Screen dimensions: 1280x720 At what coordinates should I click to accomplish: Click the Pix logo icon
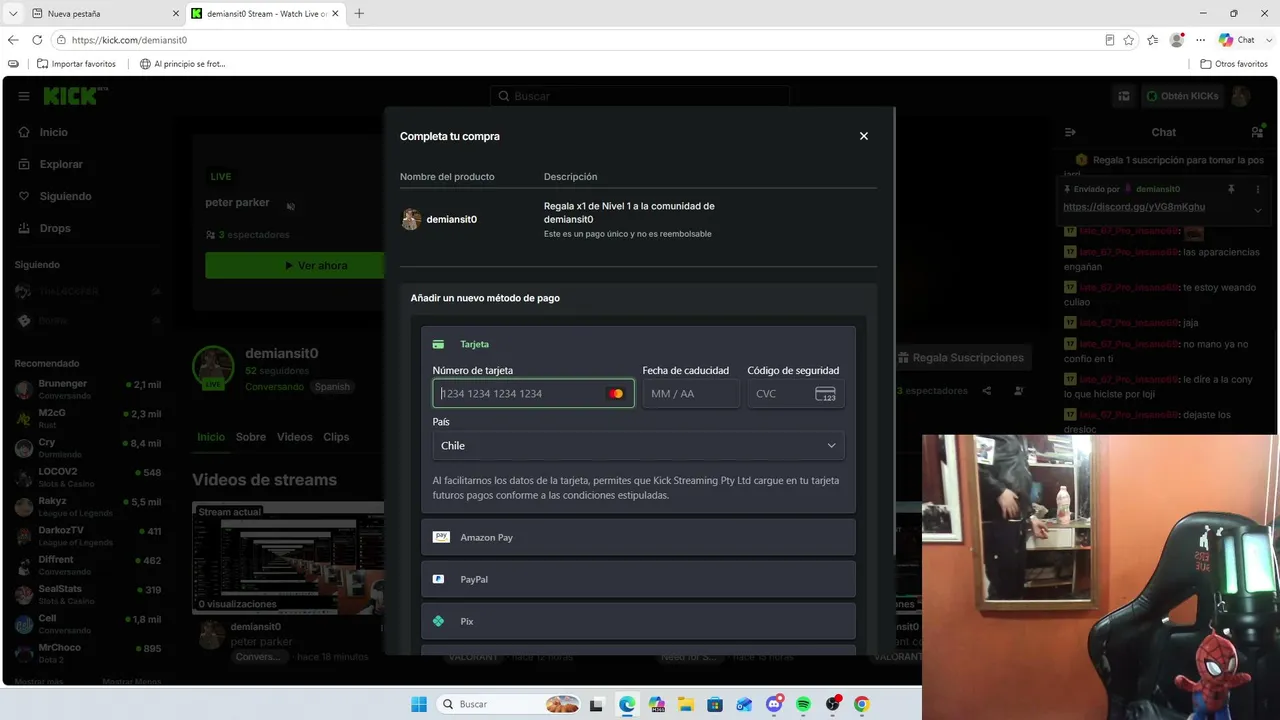[438, 621]
